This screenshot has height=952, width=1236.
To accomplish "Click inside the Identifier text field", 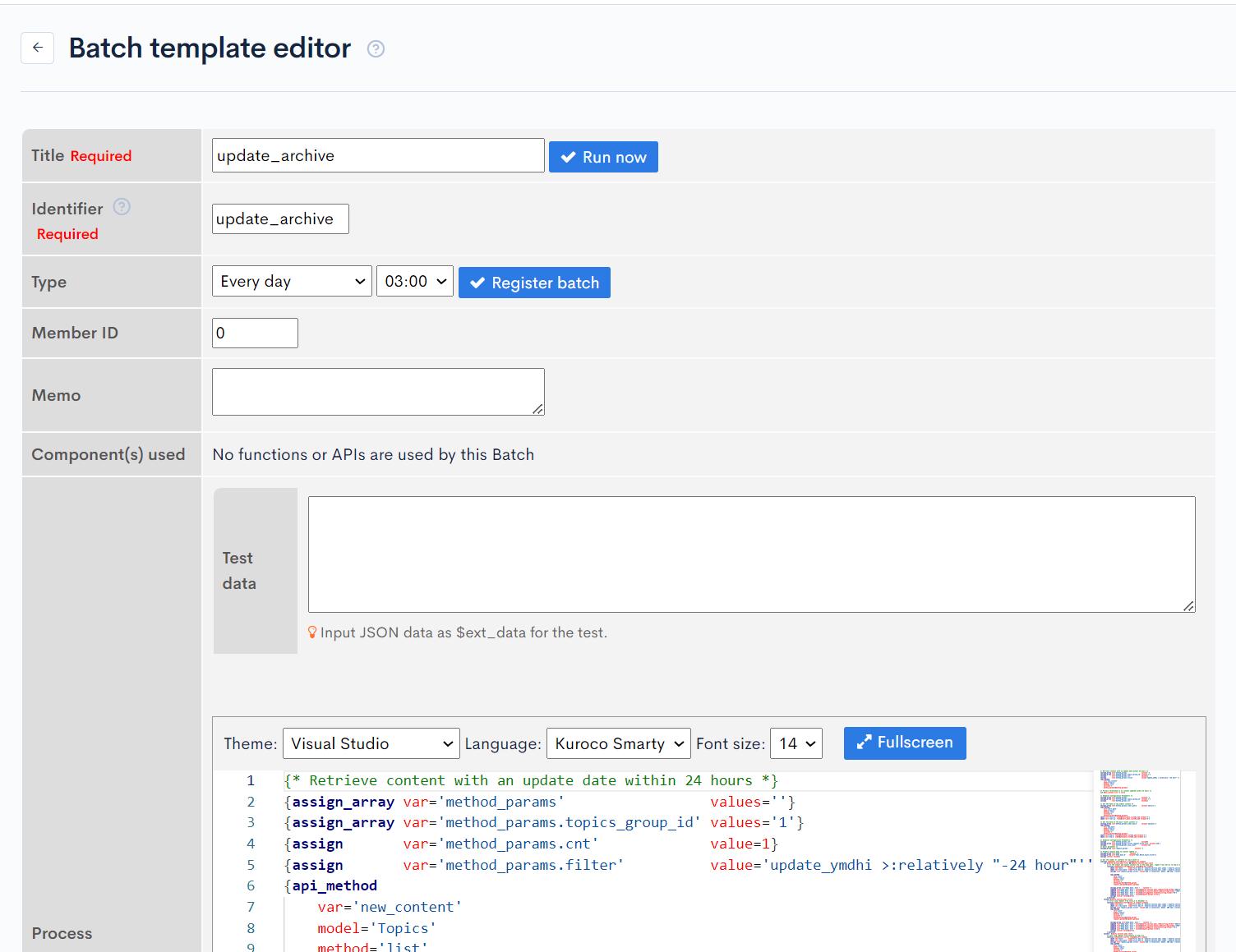I will [279, 218].
